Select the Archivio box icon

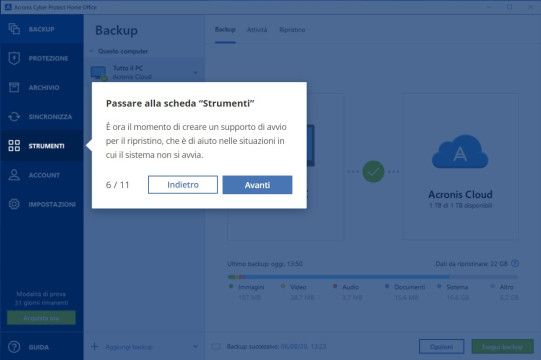coord(14,87)
